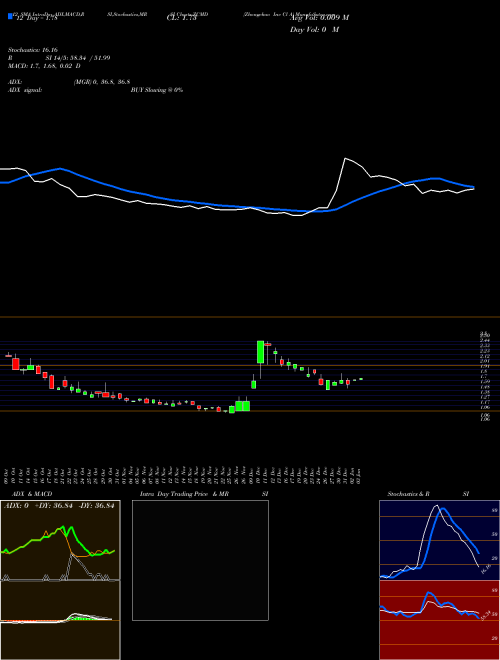Open the empty intraday trading price chart box
This screenshot has width=500, height=660.
[200, 560]
